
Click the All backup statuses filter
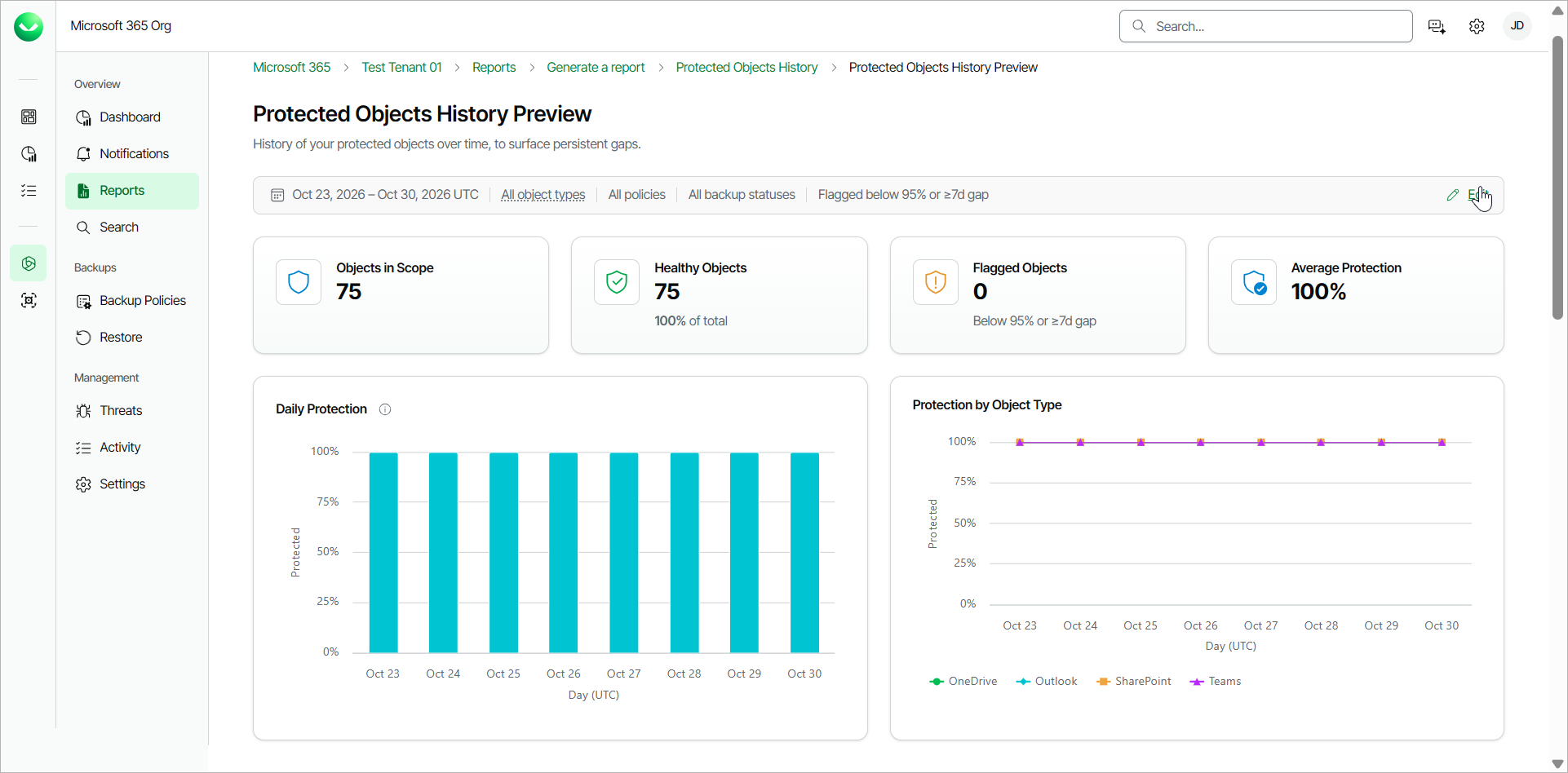(x=742, y=195)
